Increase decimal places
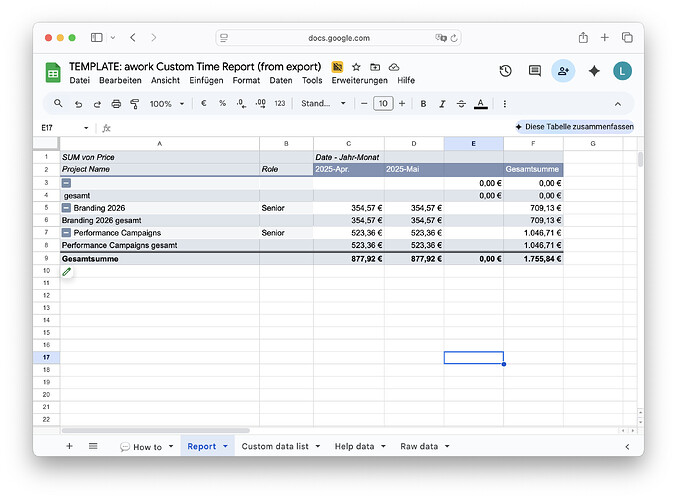676x500 pixels. point(260,103)
